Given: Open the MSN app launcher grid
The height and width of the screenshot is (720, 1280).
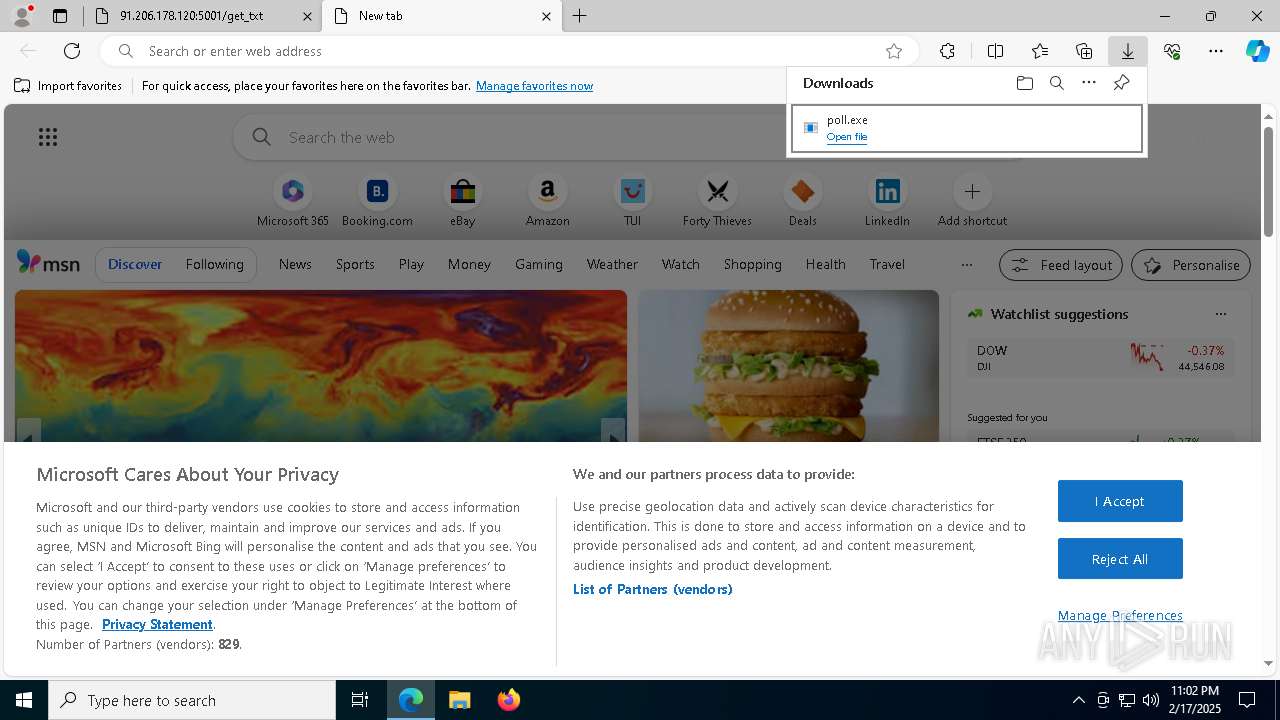Looking at the screenshot, I should 48,137.
